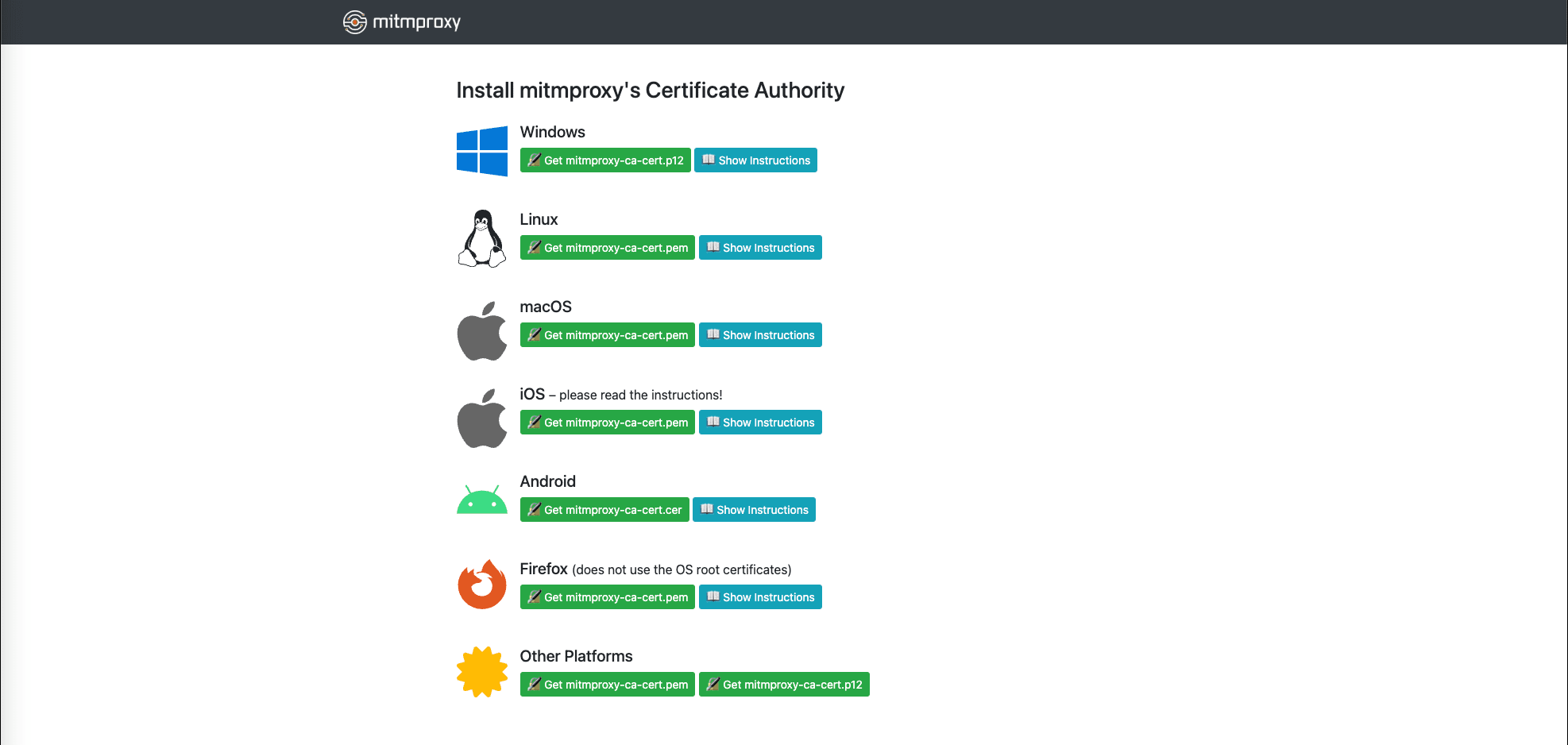Show Instructions for Linux

(760, 248)
